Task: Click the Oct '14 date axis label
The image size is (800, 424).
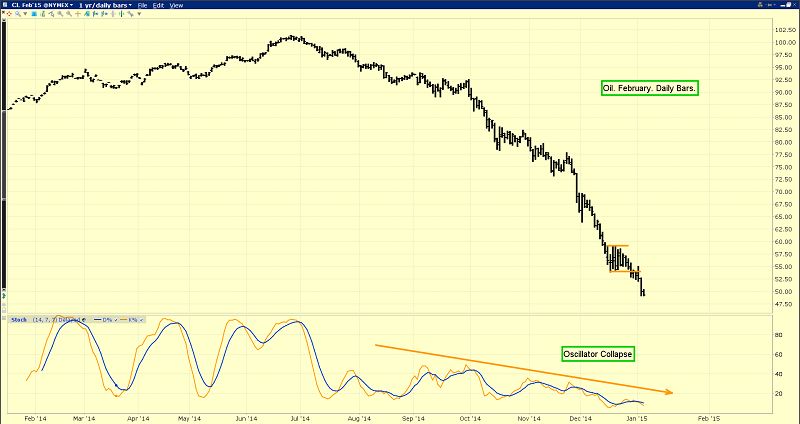Action: [469, 418]
